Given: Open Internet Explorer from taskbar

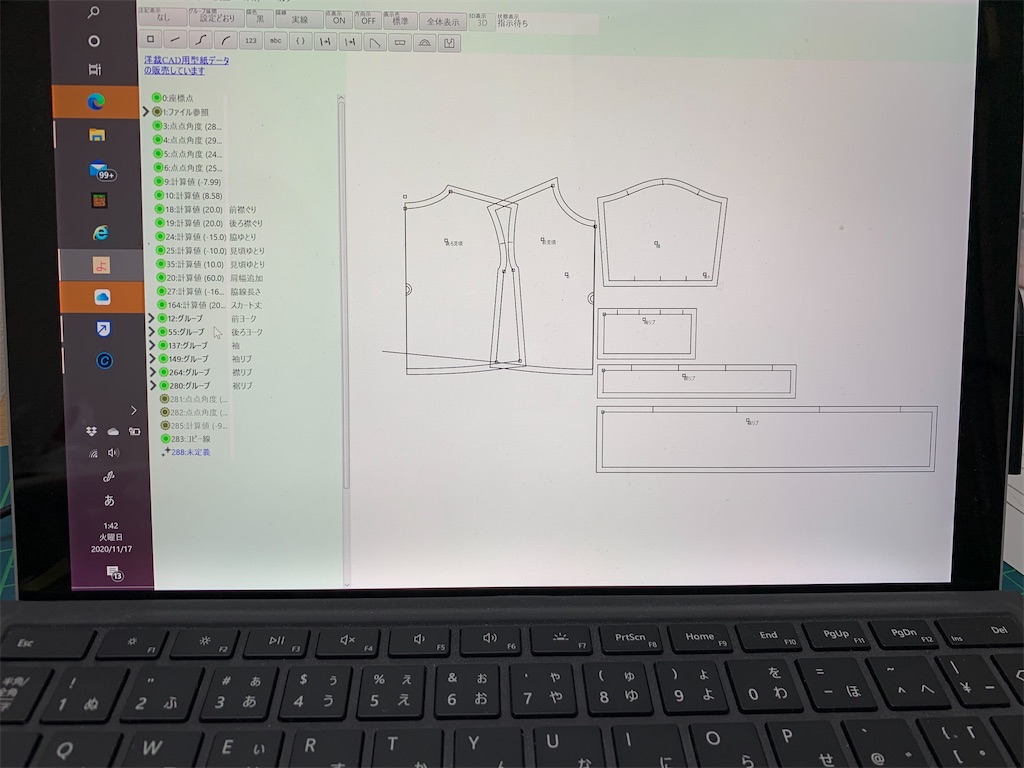Looking at the screenshot, I should [x=99, y=232].
